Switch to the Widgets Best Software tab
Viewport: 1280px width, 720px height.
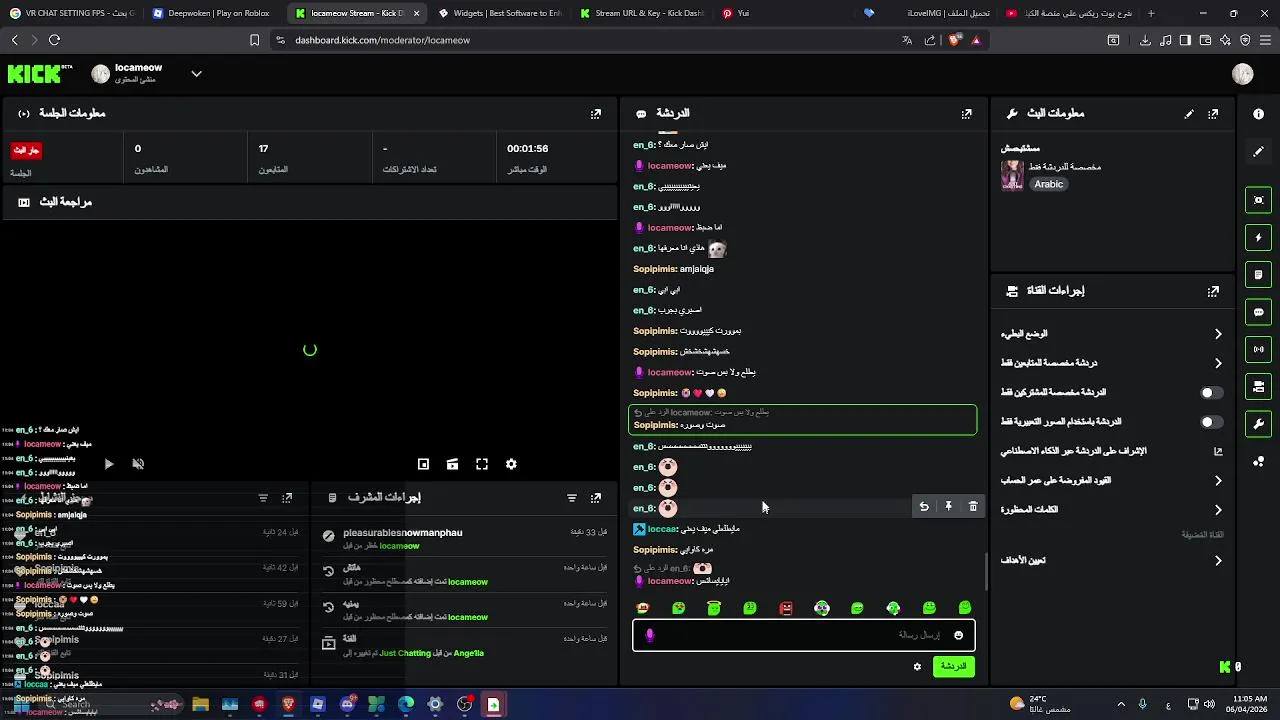point(500,13)
